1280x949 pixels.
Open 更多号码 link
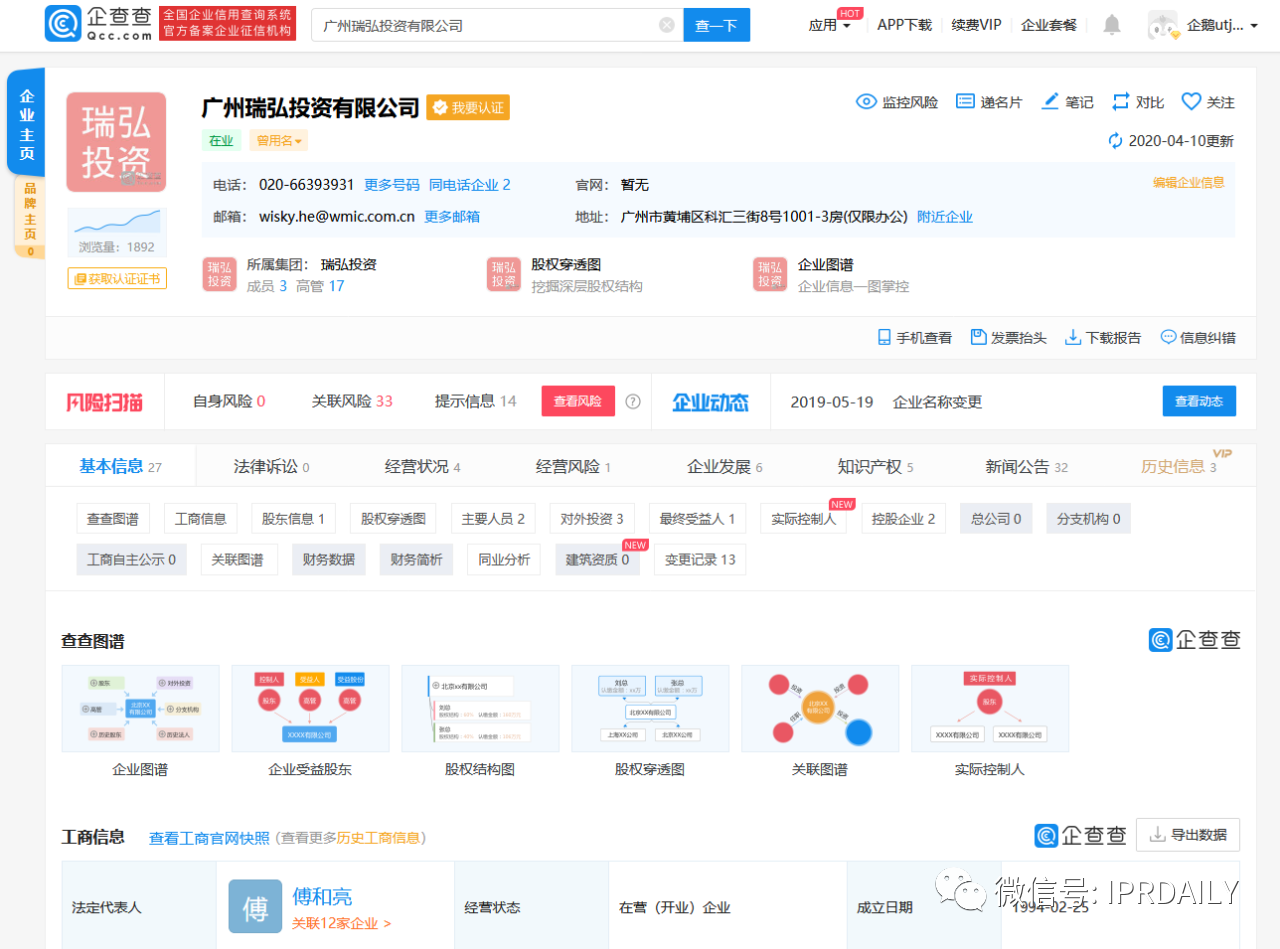[x=392, y=185]
